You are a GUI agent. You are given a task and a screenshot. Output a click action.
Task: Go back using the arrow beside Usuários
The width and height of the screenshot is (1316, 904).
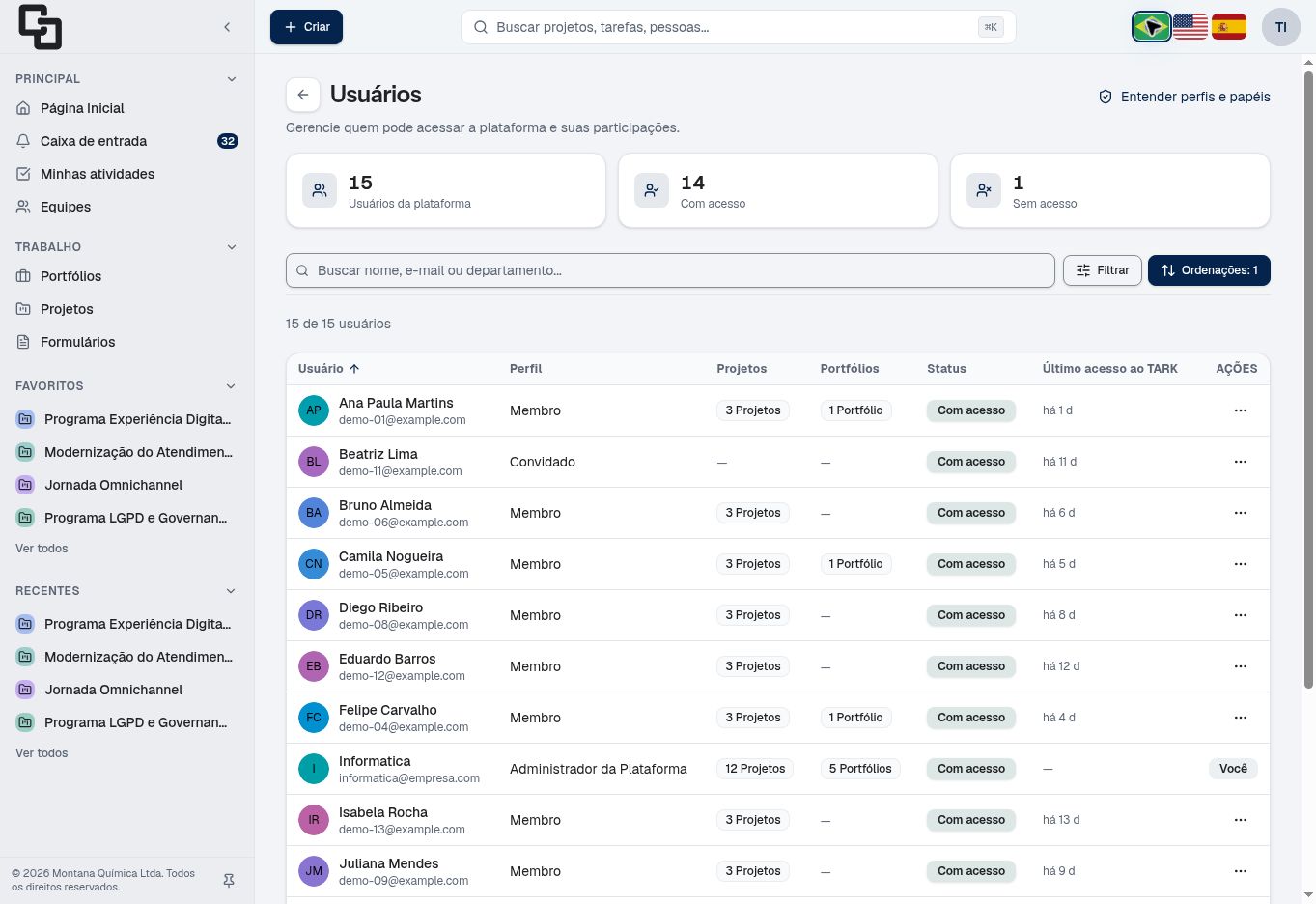[303, 95]
